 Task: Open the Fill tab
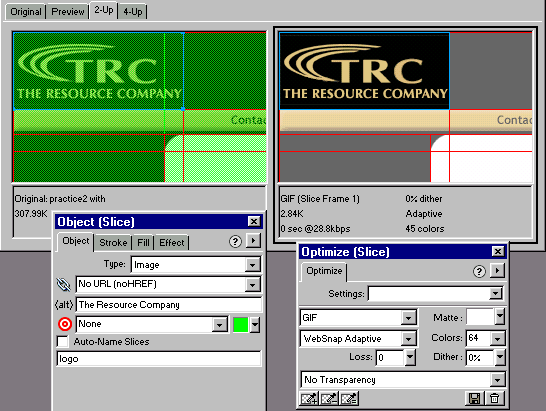pyautogui.click(x=143, y=242)
